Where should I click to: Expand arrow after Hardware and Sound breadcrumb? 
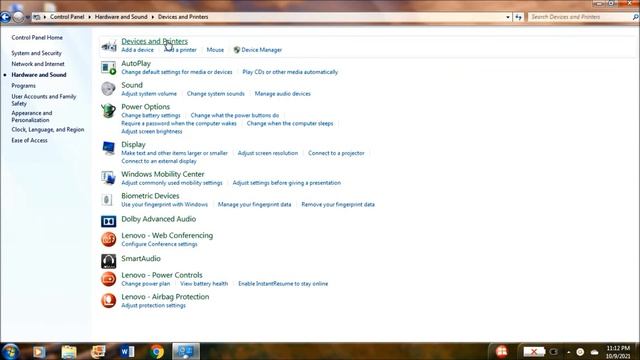click(x=153, y=17)
